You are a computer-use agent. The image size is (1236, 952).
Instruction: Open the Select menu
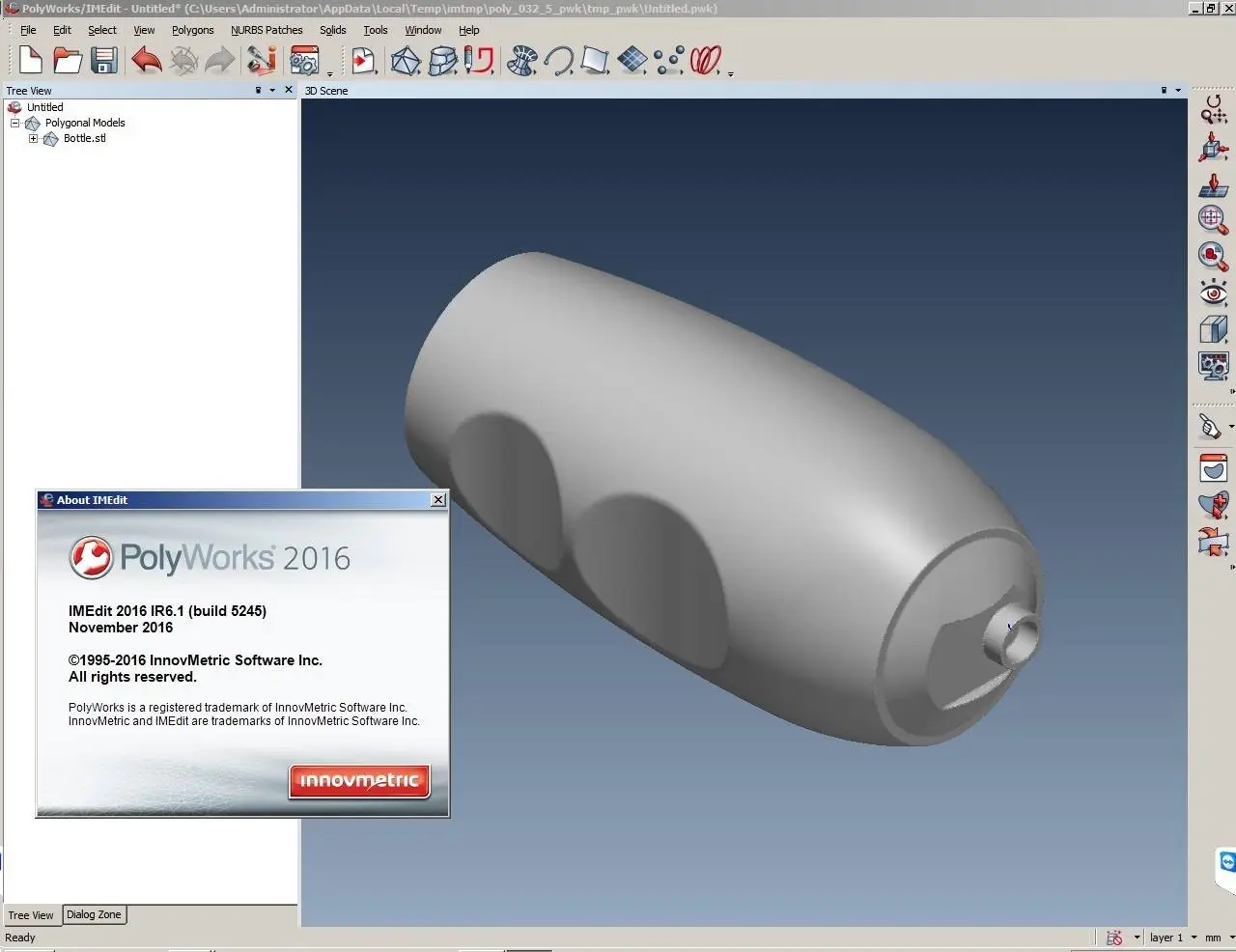pos(102,30)
